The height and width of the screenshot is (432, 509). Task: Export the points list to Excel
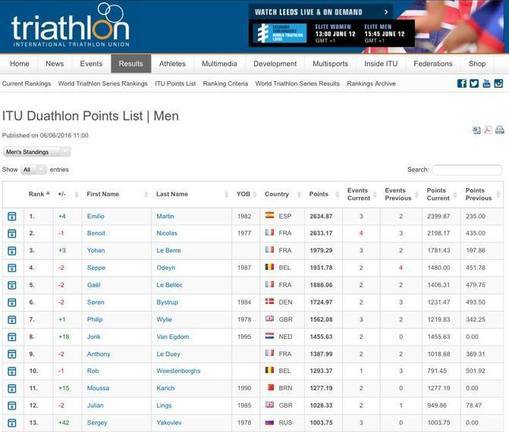coord(477,130)
